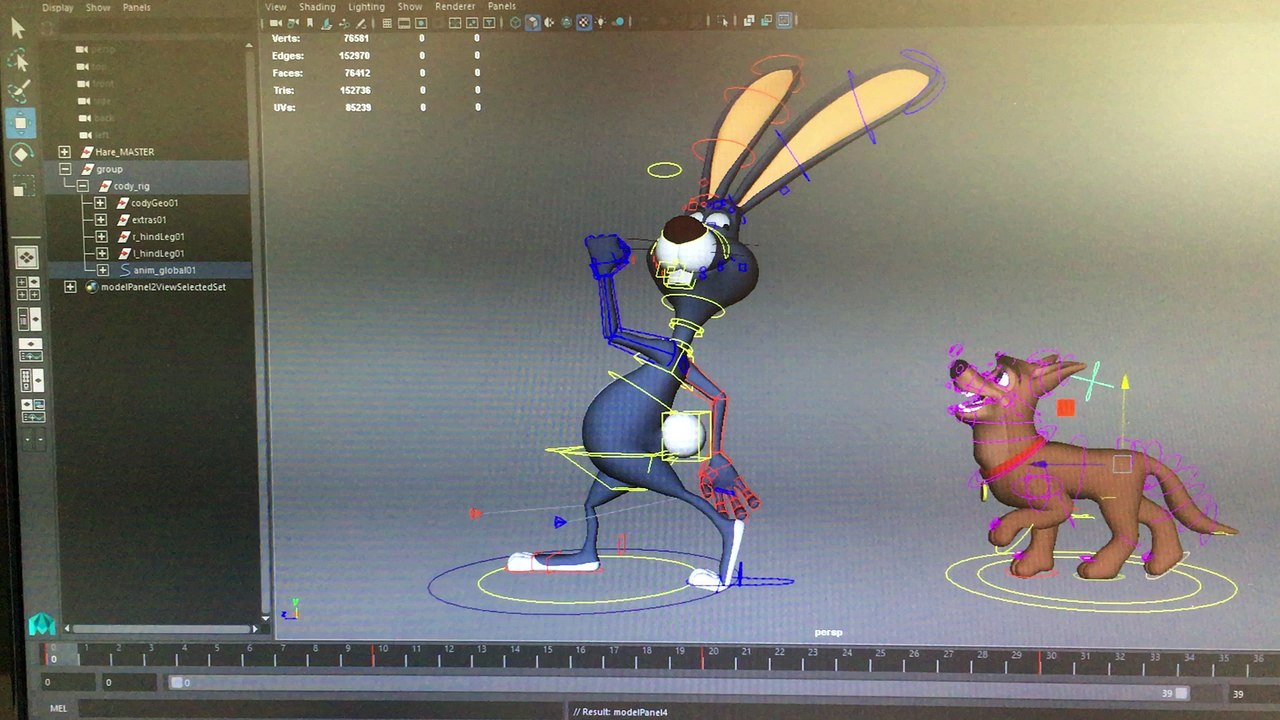Activate the Lasso select tool
Viewport: 1280px width, 720px height.
coord(18,60)
